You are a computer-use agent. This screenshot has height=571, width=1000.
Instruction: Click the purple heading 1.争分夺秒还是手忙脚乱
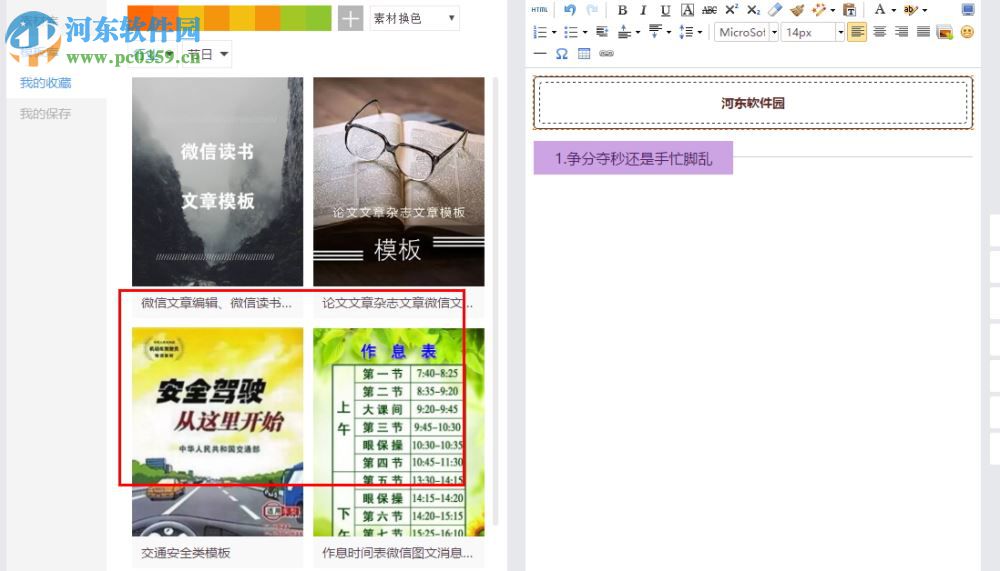[633, 158]
